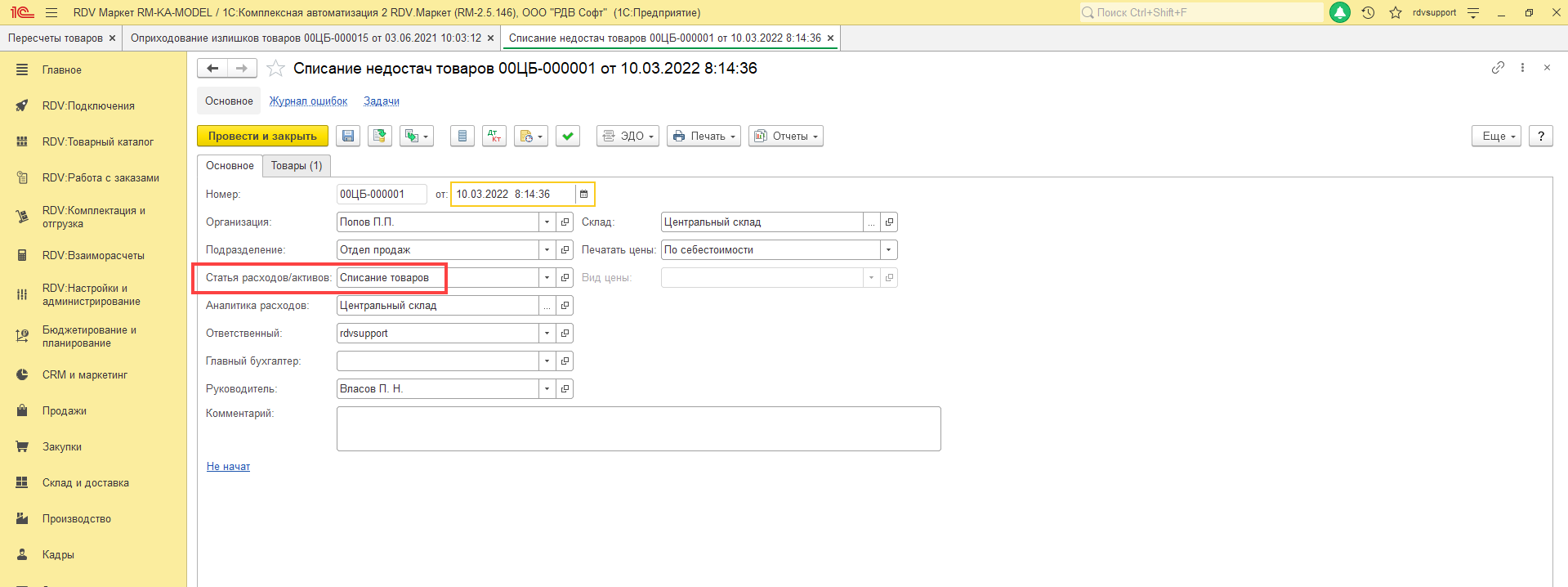Click the Не начат status link
Viewport: 1568px width, 587px height.
tap(228, 467)
